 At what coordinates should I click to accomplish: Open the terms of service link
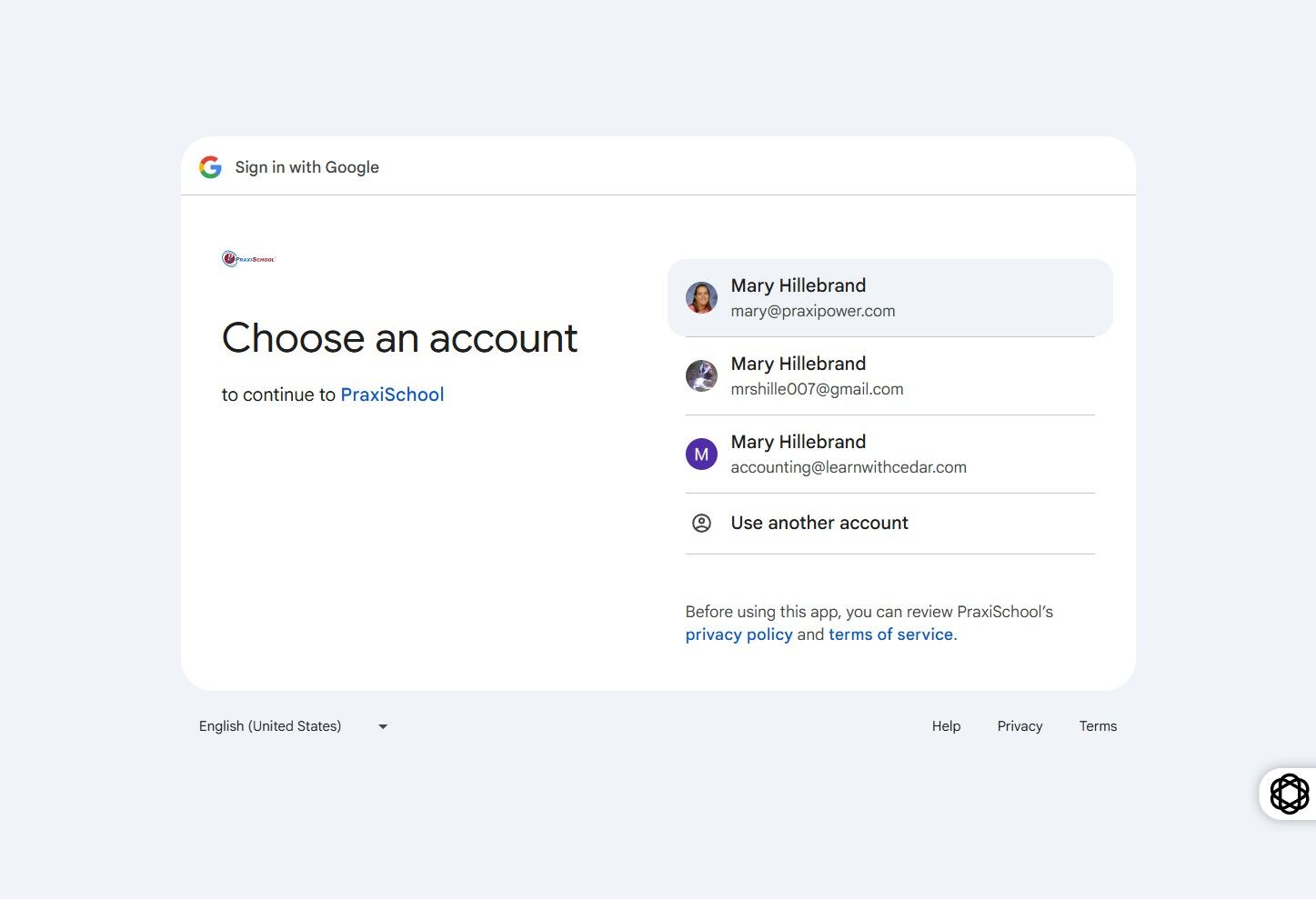coord(890,634)
